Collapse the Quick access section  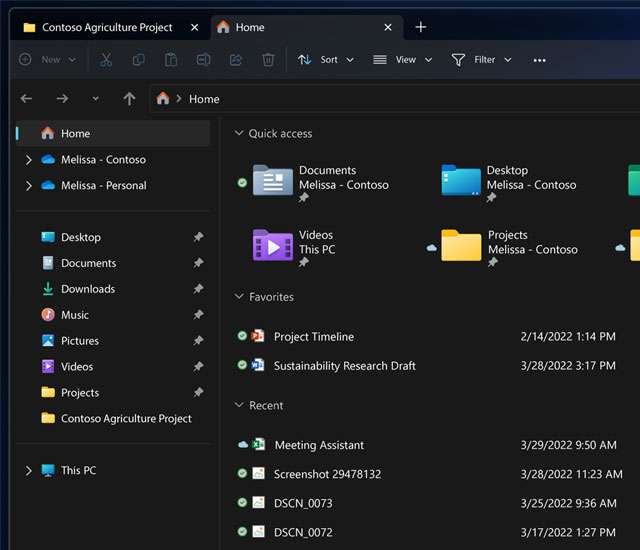pos(239,134)
